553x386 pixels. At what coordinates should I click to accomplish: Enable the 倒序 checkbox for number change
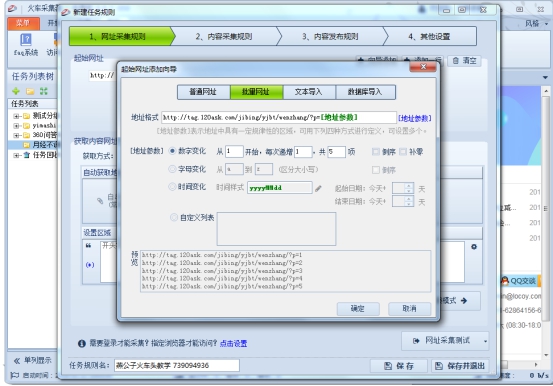[x=376, y=152]
